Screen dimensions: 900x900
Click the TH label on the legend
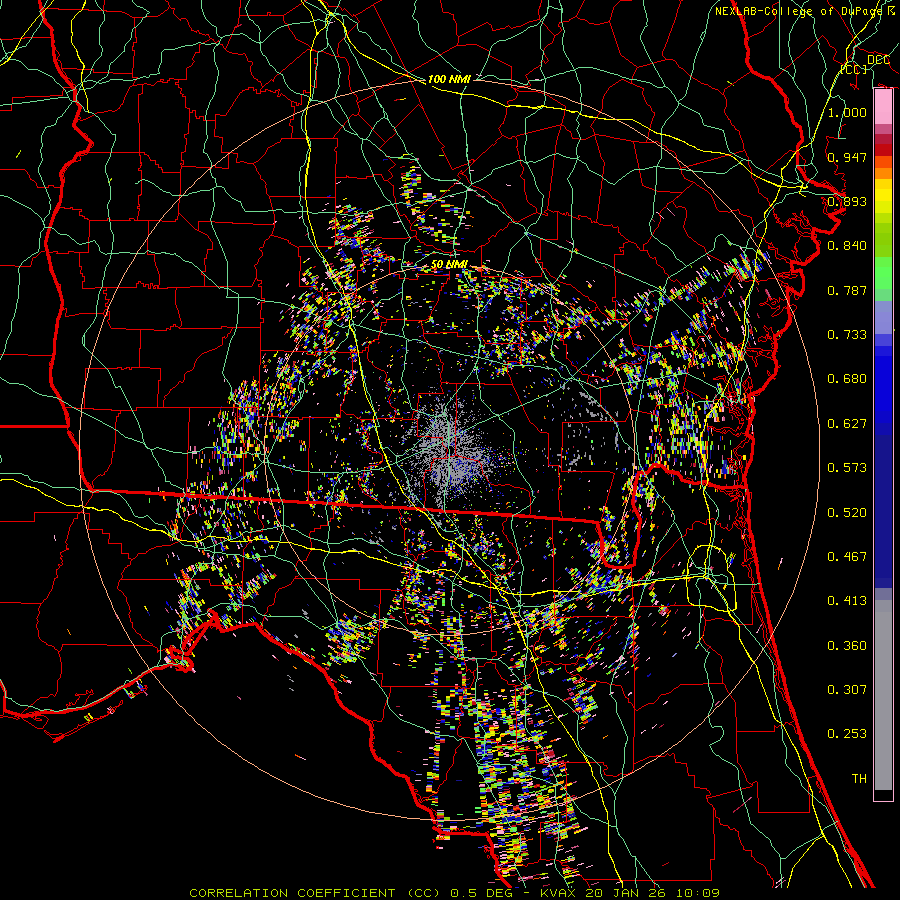click(x=858, y=778)
